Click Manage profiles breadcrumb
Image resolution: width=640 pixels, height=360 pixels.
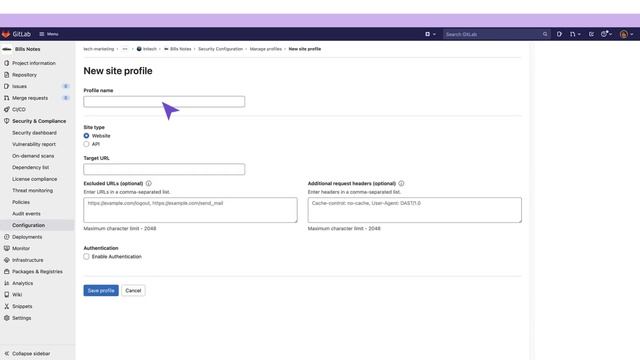tap(266, 49)
